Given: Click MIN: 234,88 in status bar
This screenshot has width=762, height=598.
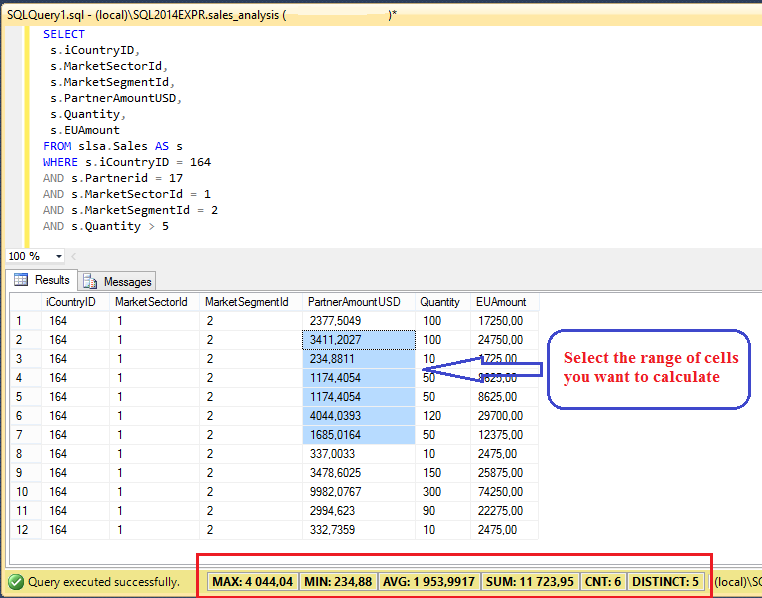Looking at the screenshot, I should [338, 581].
